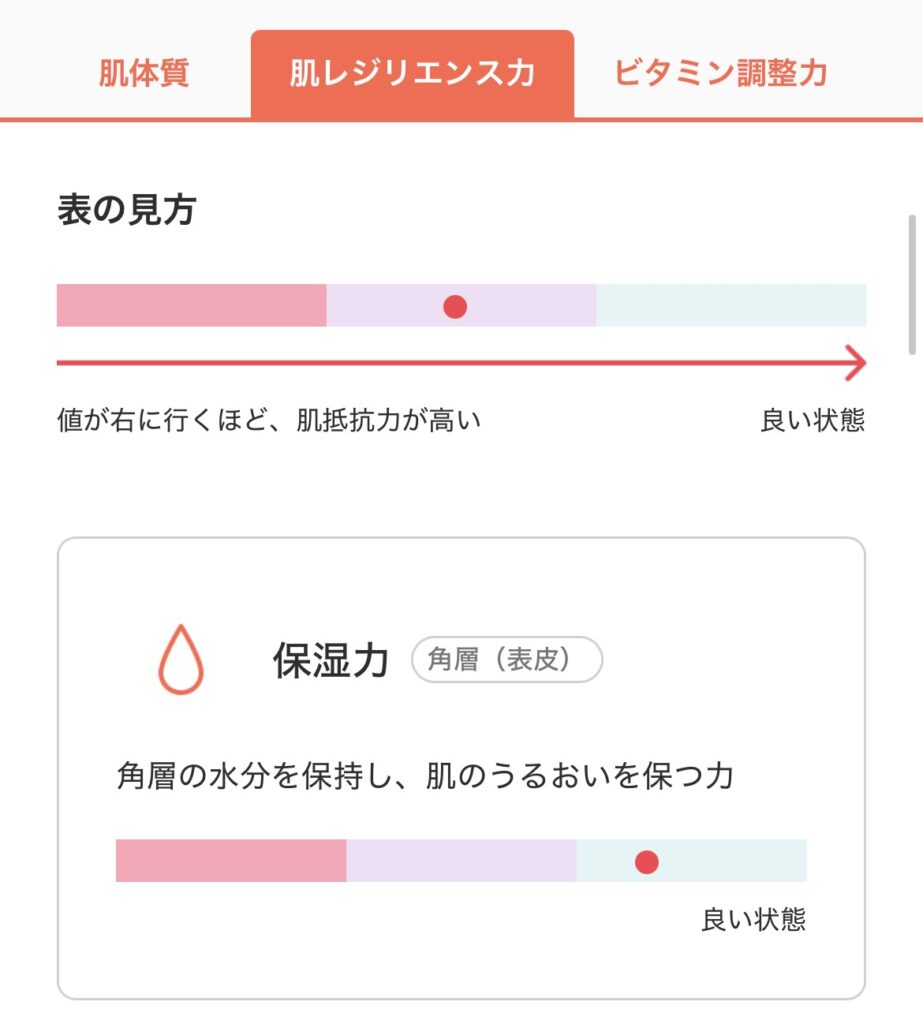Click the page scrollbar thumb
This screenshot has width=923, height=1024.
tap(911, 284)
